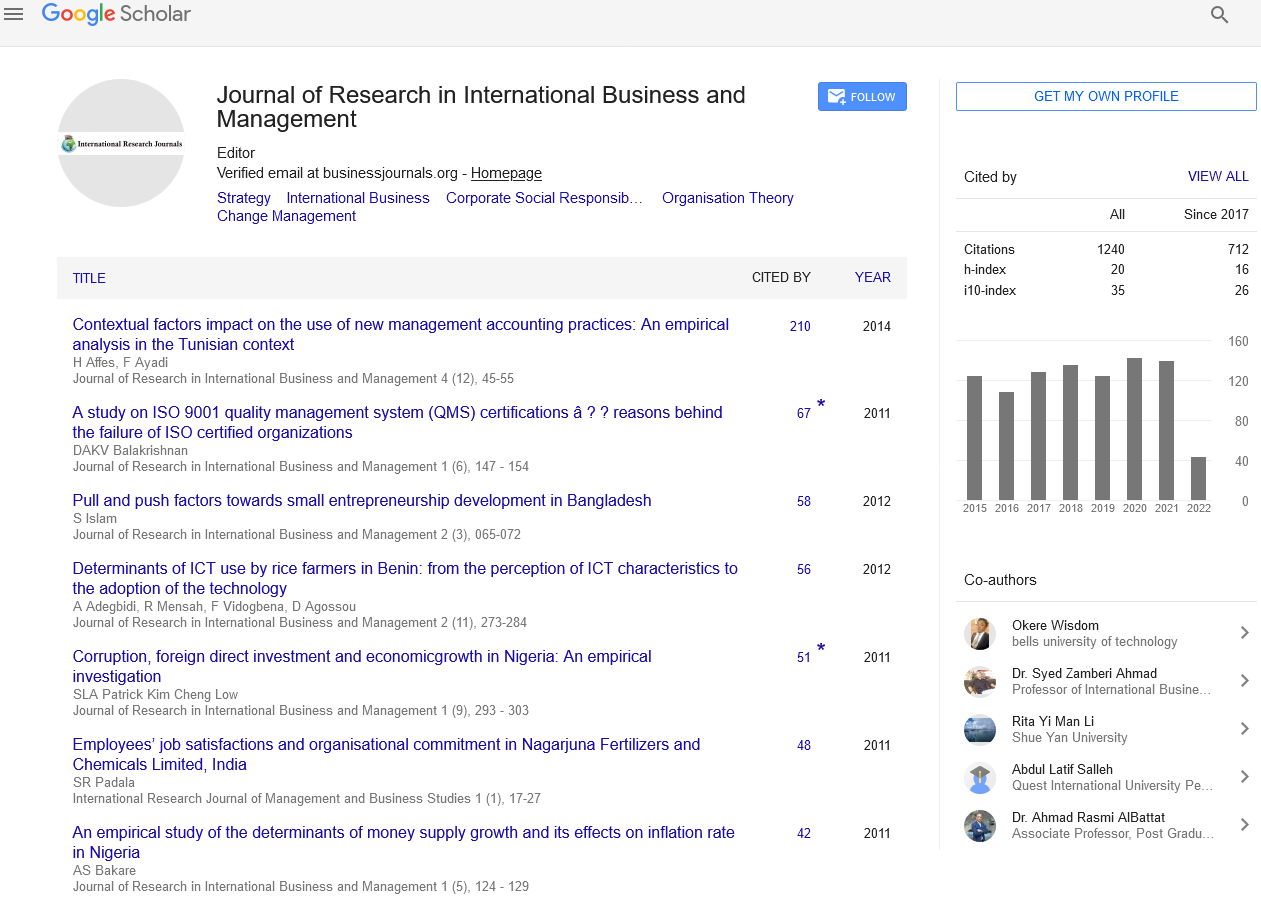
Task: Follow this journal profile
Action: coord(862,96)
